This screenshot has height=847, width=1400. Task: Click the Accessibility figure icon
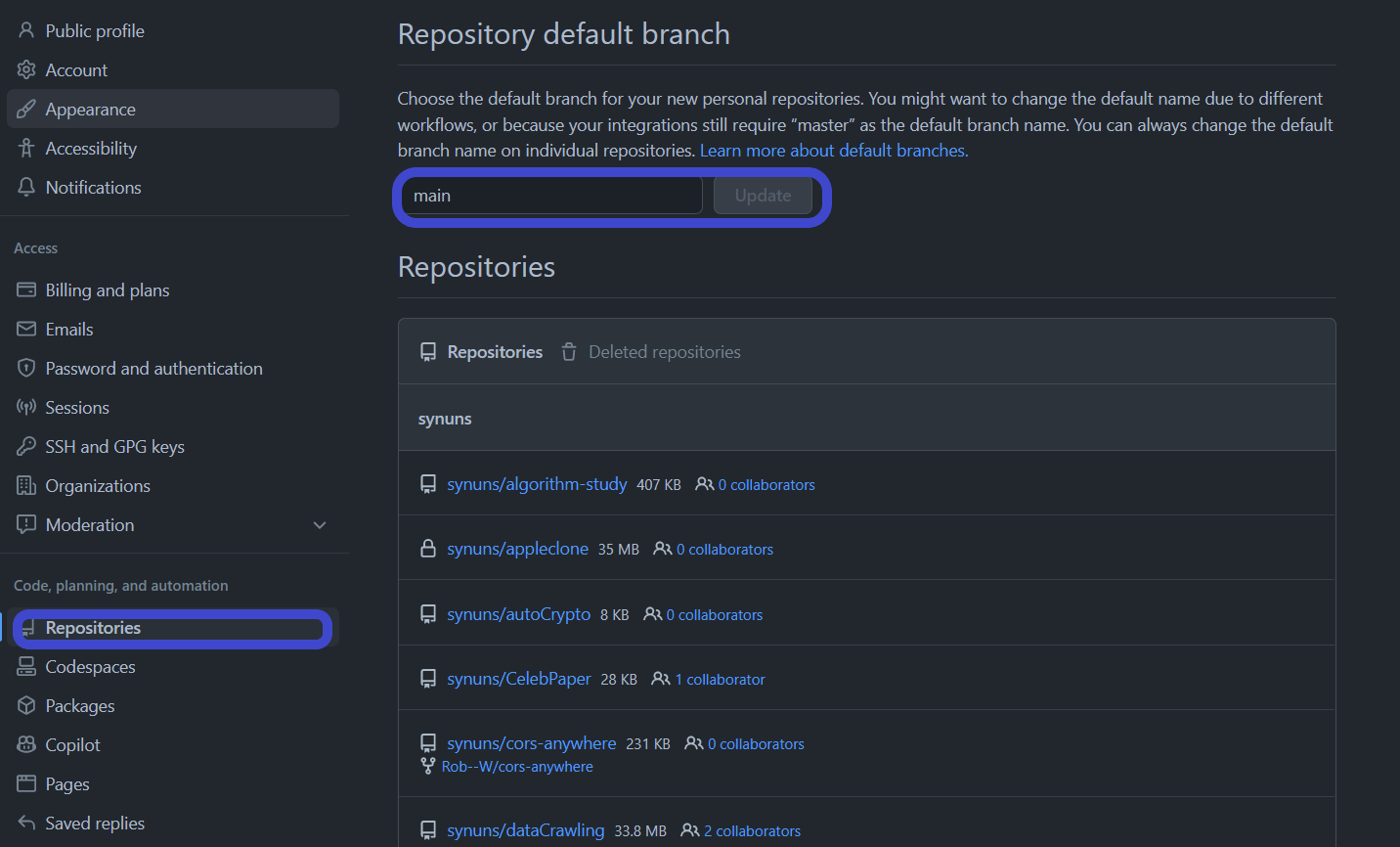tap(26, 148)
